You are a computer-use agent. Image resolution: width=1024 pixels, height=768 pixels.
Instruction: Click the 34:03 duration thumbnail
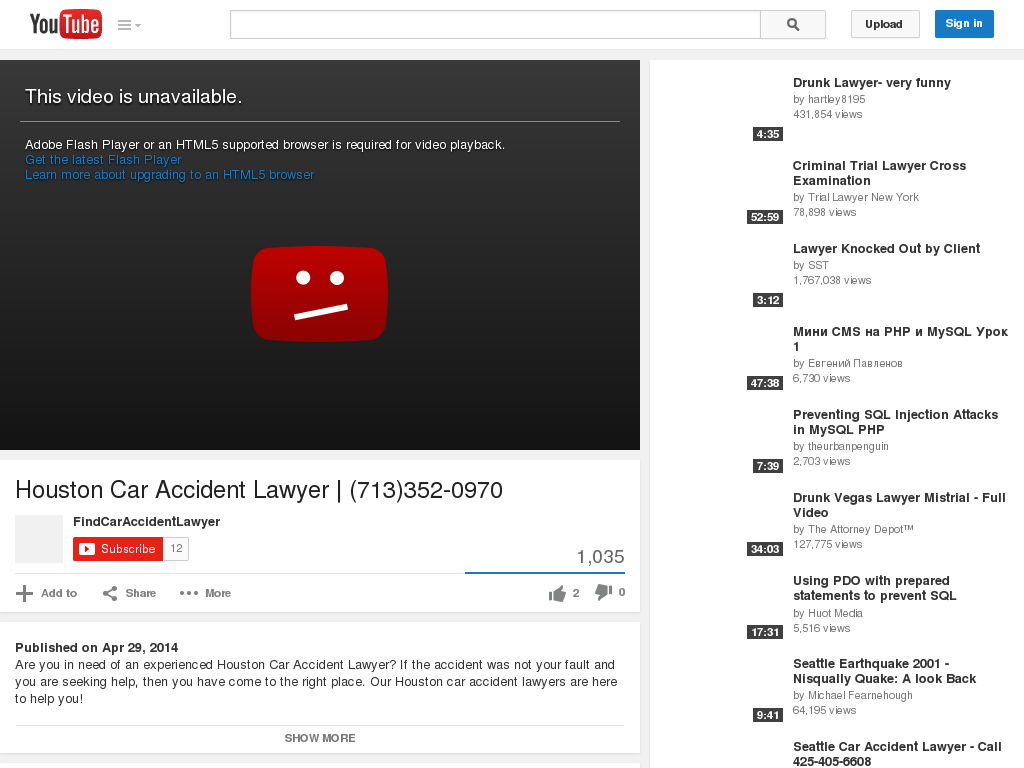[x=765, y=549]
